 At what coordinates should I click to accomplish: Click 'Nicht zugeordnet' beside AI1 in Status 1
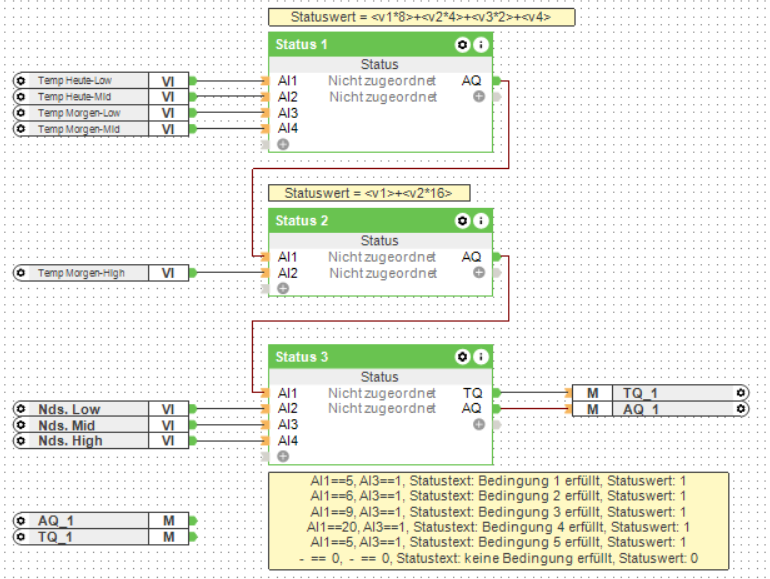click(382, 81)
